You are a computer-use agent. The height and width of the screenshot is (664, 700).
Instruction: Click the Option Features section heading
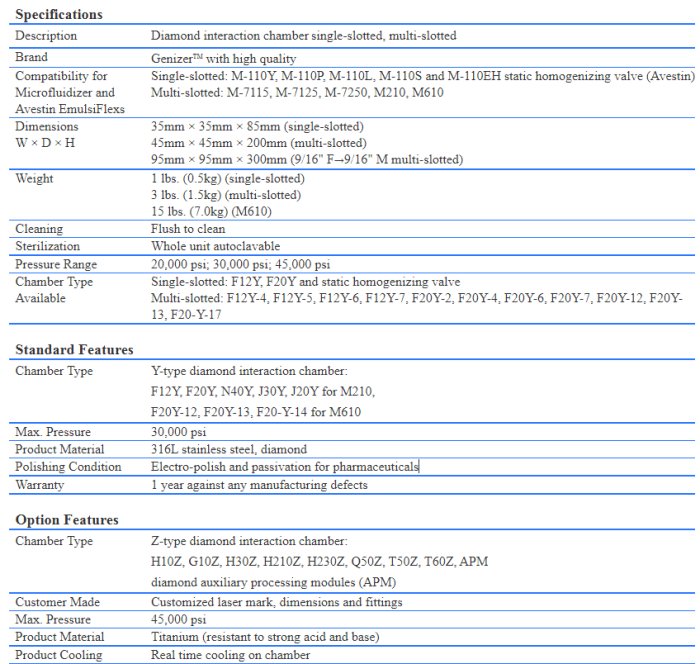[x=66, y=520]
